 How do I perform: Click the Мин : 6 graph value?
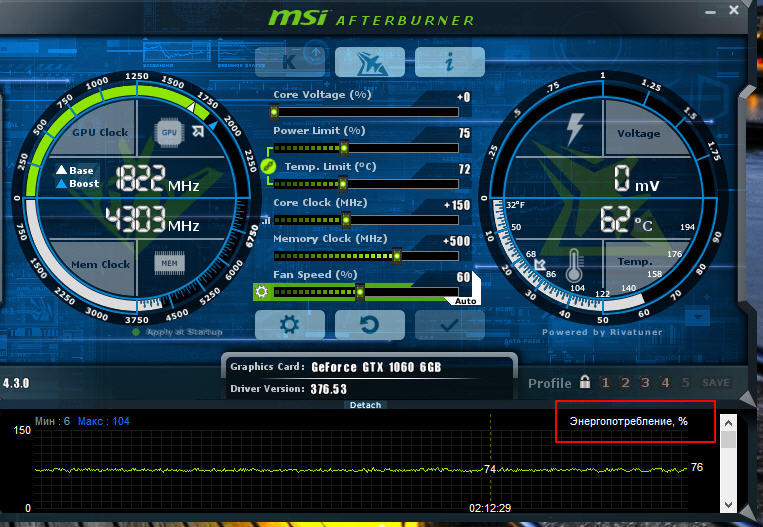(x=52, y=421)
